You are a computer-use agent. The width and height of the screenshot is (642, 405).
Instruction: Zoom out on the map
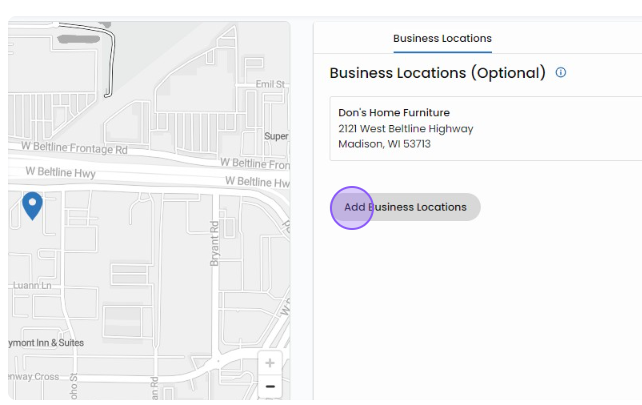pyautogui.click(x=270, y=386)
